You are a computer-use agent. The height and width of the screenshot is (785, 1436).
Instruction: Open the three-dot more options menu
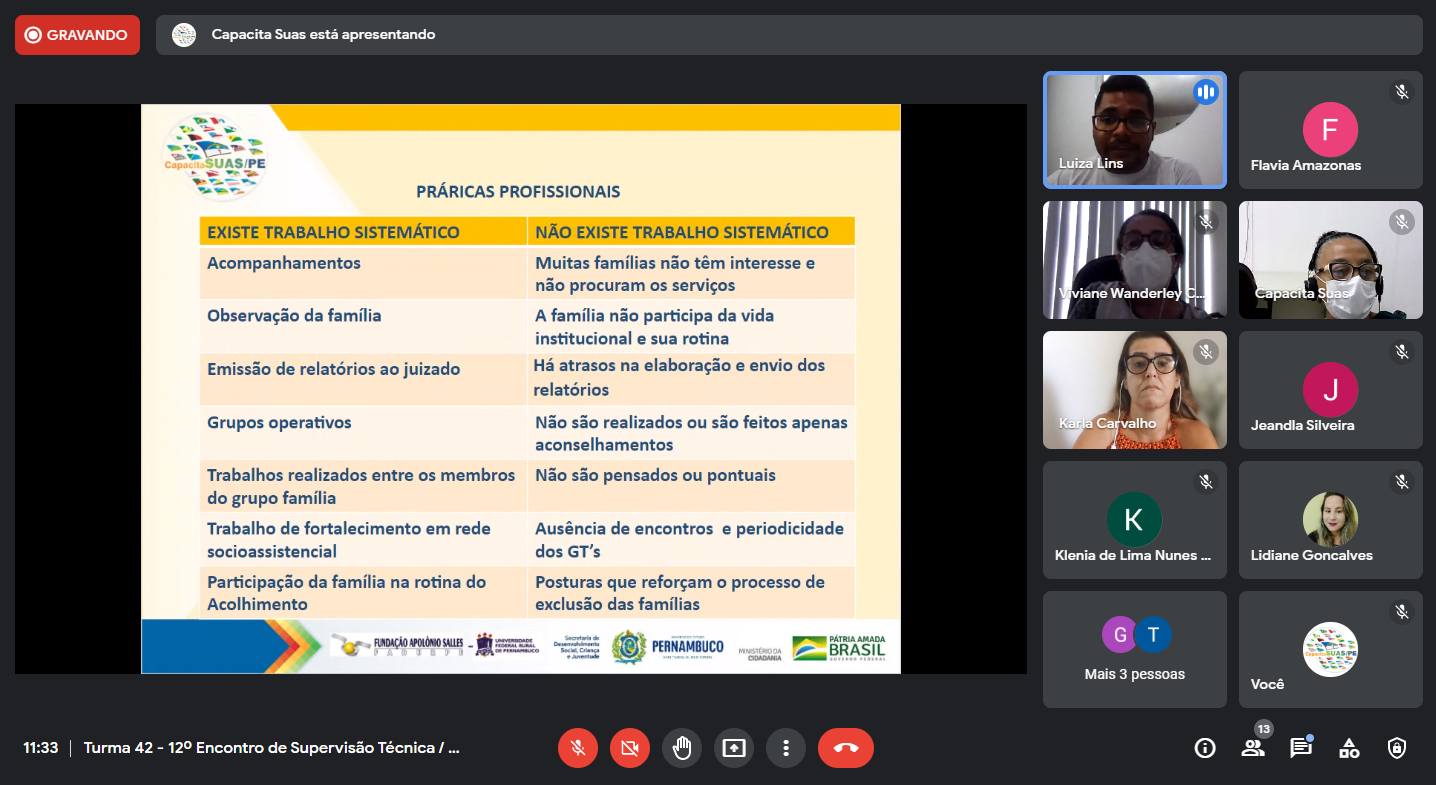click(x=786, y=748)
